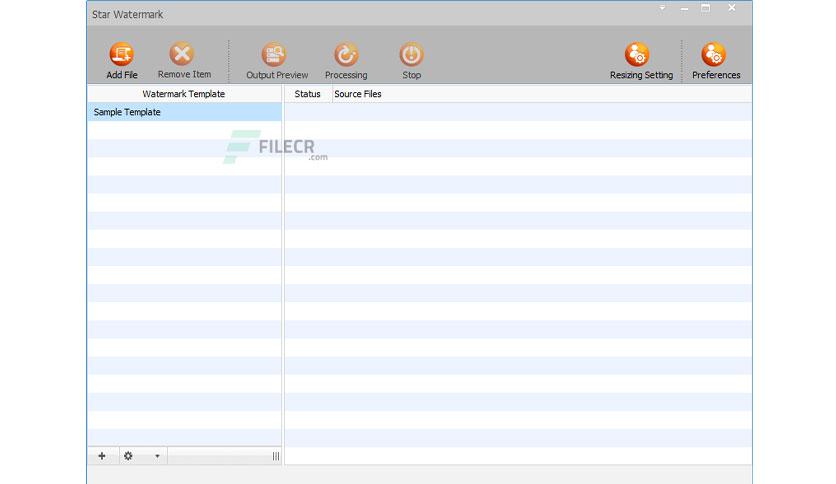Viewport: 836px width, 484px height.
Task: Click the Add File toolbar icon
Action: (122, 54)
